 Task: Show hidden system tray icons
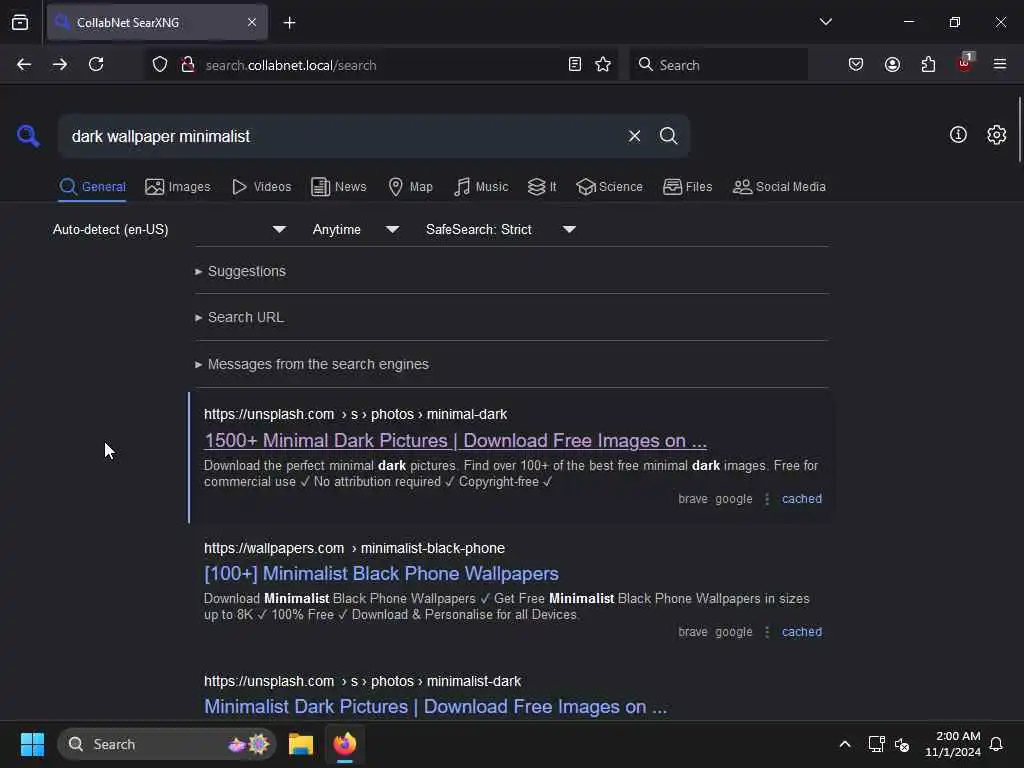pos(844,744)
